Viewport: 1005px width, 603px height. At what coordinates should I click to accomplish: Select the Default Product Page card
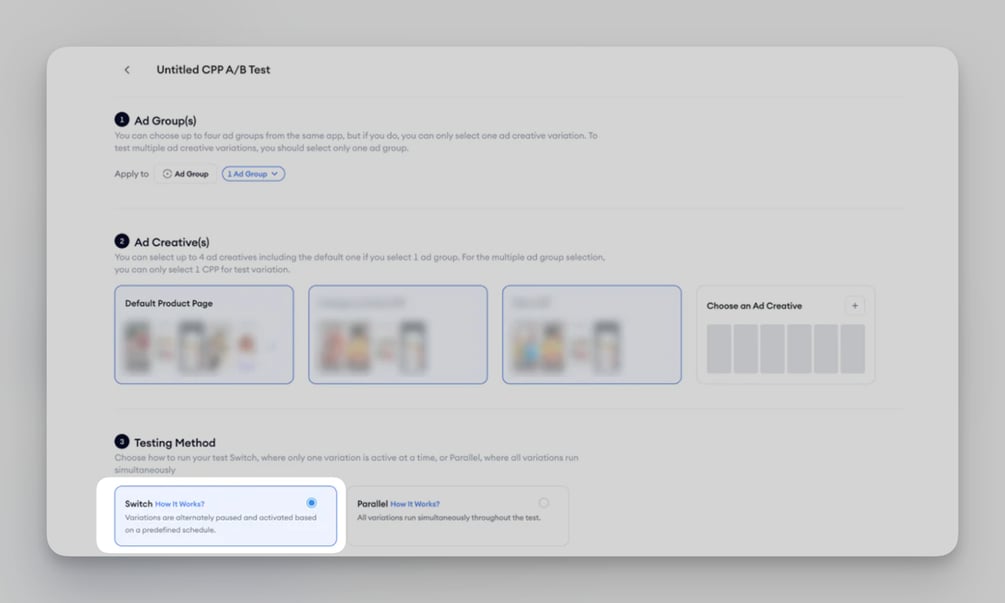pos(204,335)
